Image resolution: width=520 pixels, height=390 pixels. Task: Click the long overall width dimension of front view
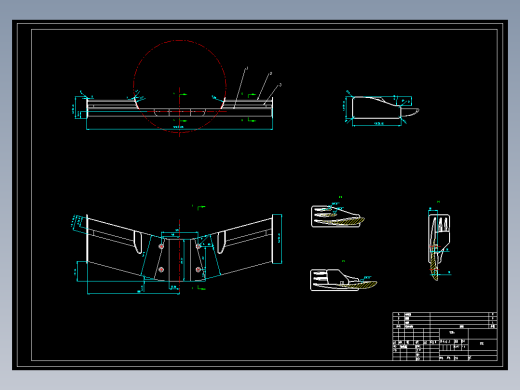tap(179, 128)
